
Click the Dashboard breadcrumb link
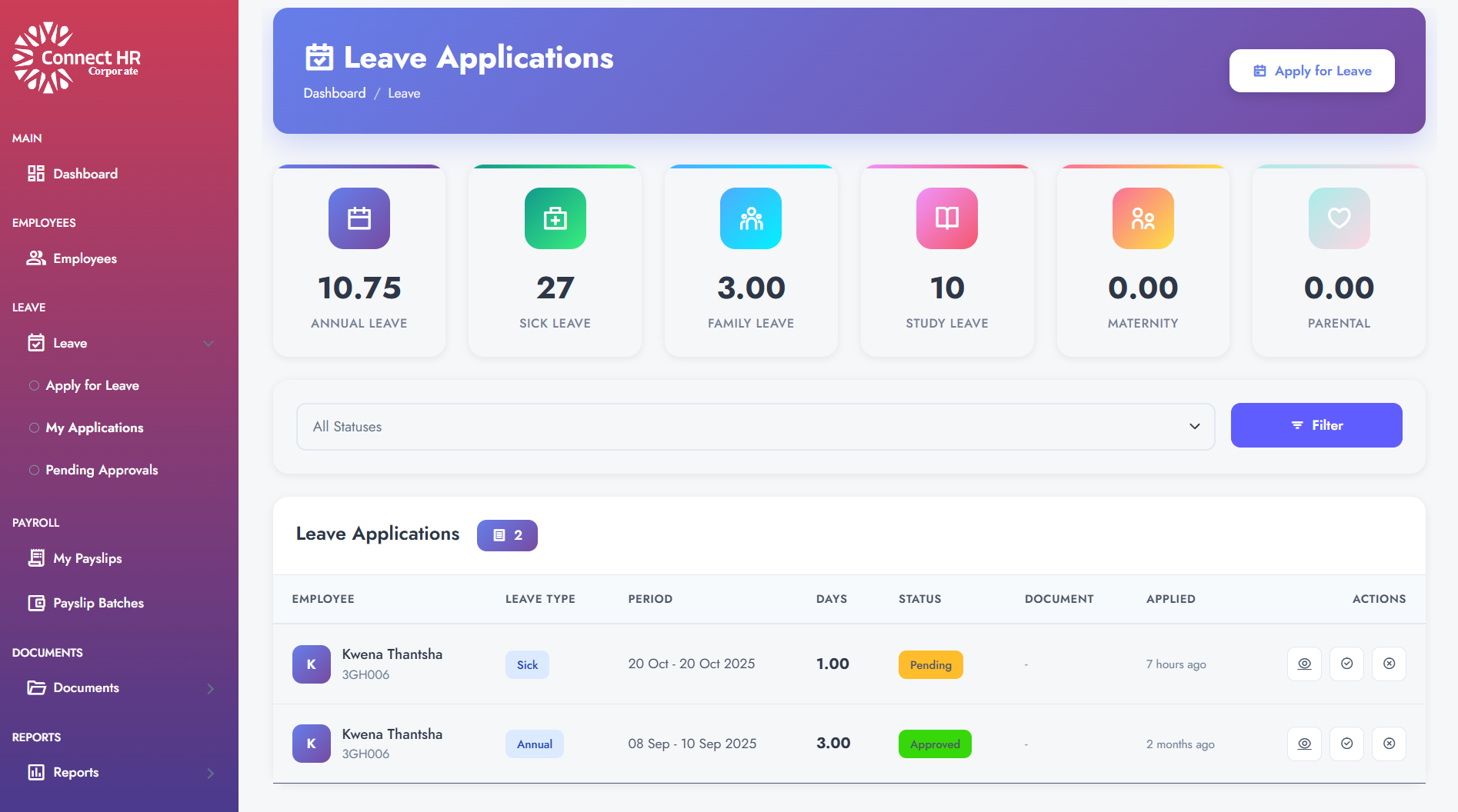click(334, 93)
